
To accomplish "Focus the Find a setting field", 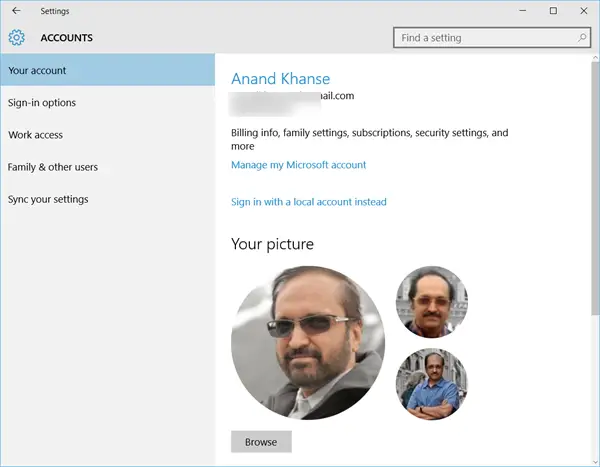I will pos(492,38).
